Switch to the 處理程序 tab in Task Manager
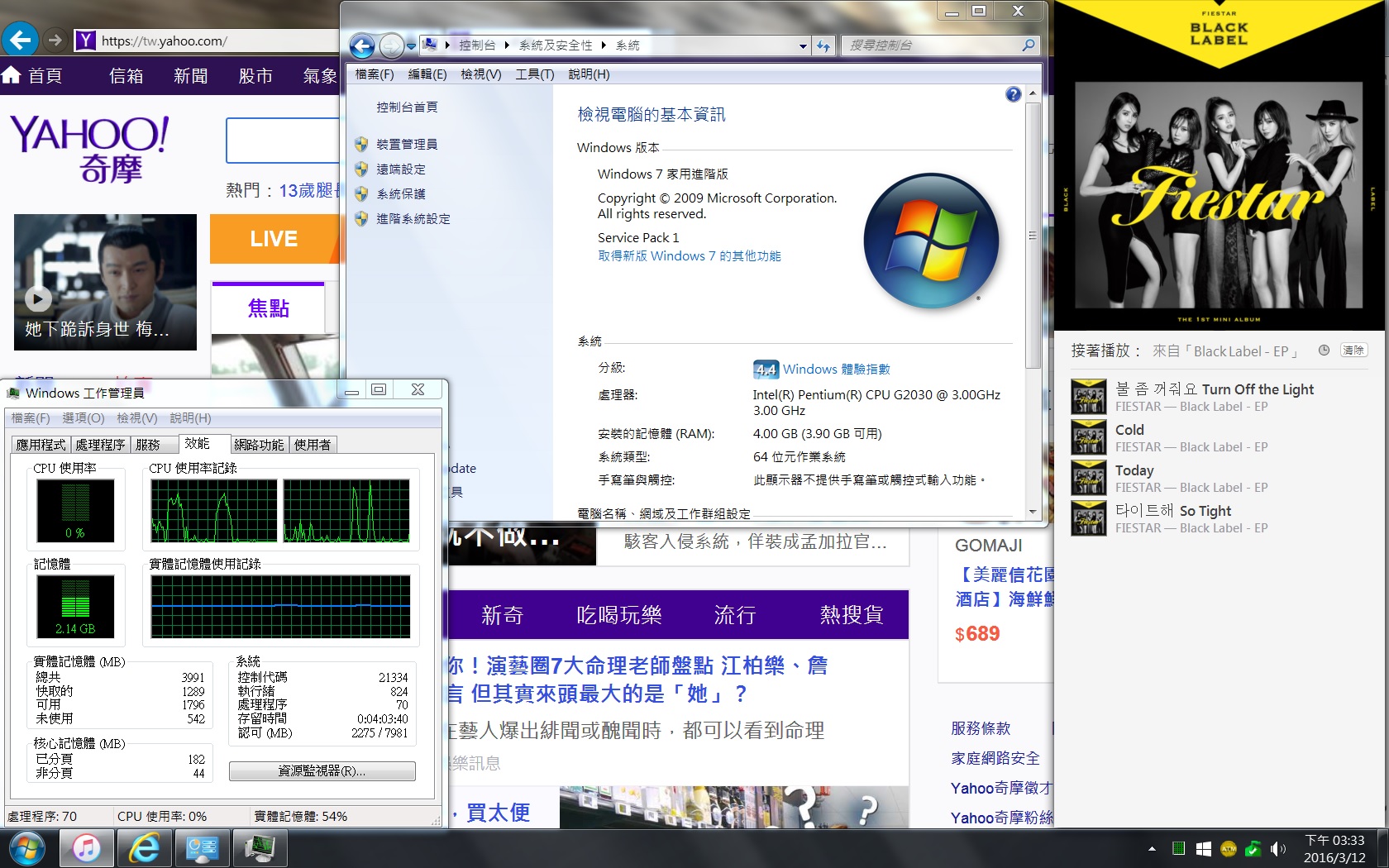Image resolution: width=1389 pixels, height=868 pixels. [x=99, y=445]
